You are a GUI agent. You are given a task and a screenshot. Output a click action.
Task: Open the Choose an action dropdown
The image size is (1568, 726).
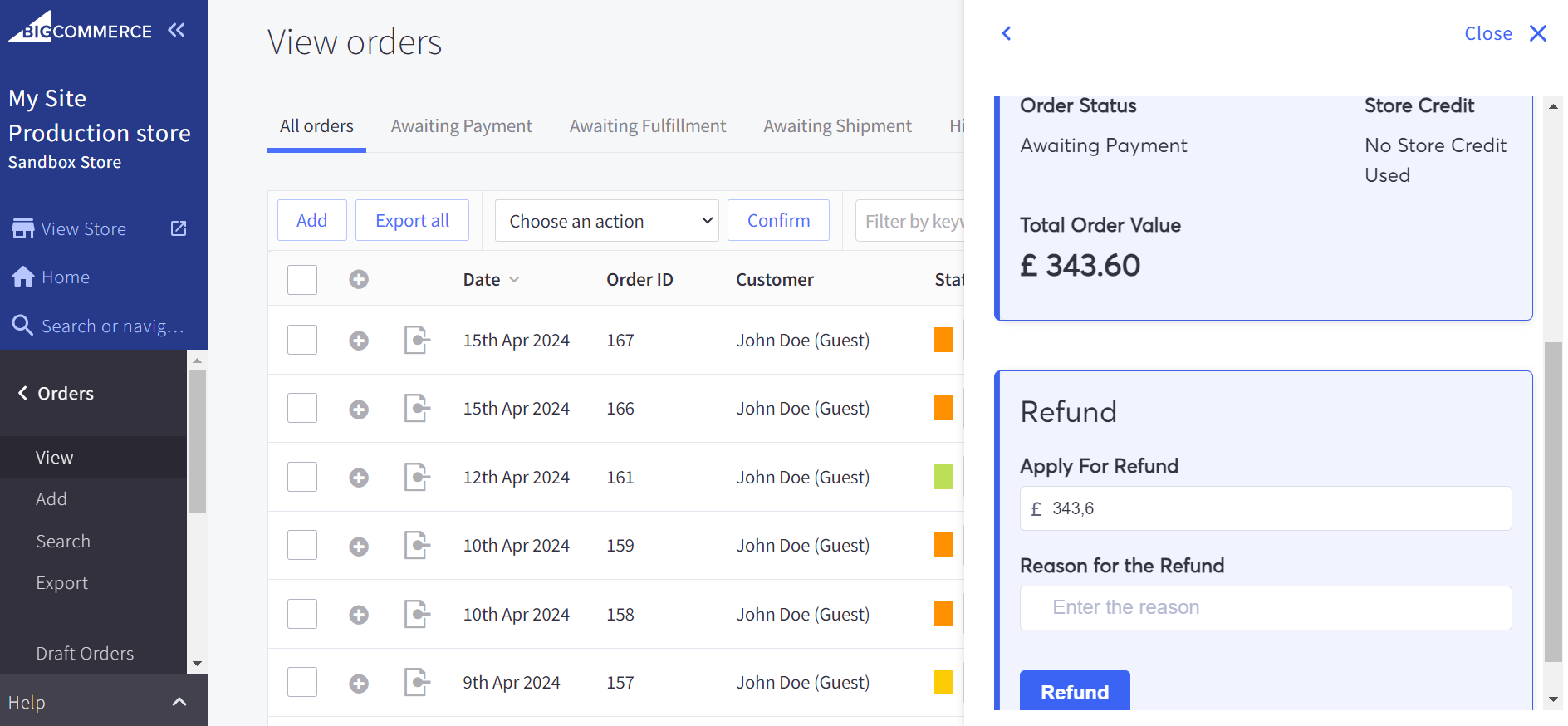pyautogui.click(x=606, y=221)
